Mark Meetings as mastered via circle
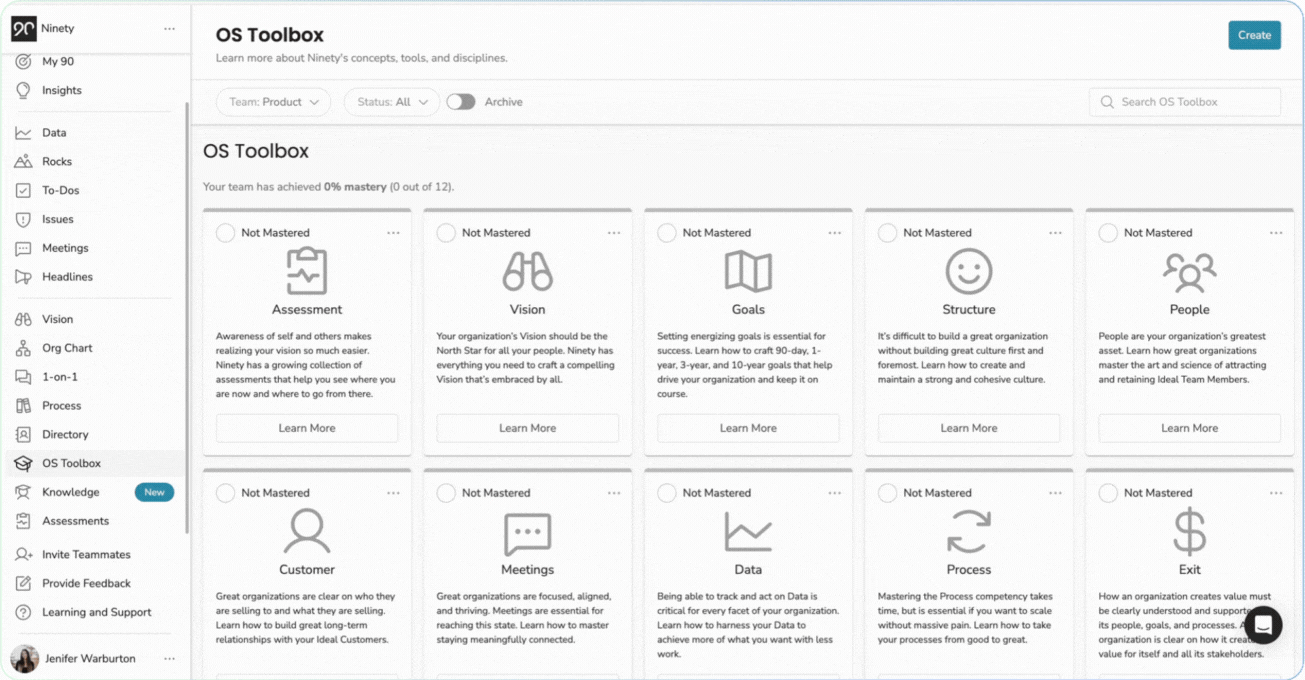 coord(446,493)
